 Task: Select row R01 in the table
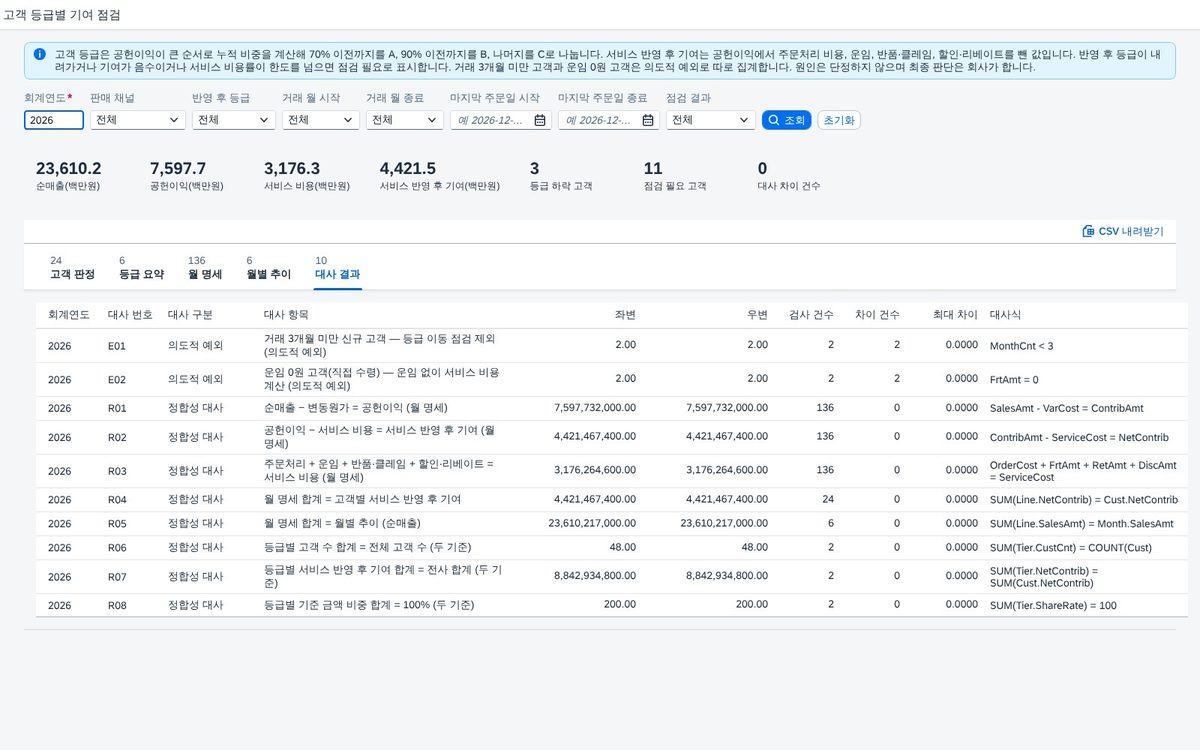[612, 408]
